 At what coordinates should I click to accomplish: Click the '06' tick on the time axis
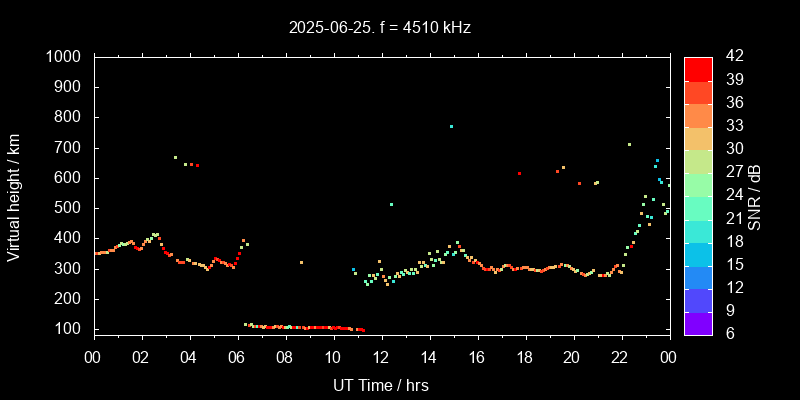[x=237, y=356]
